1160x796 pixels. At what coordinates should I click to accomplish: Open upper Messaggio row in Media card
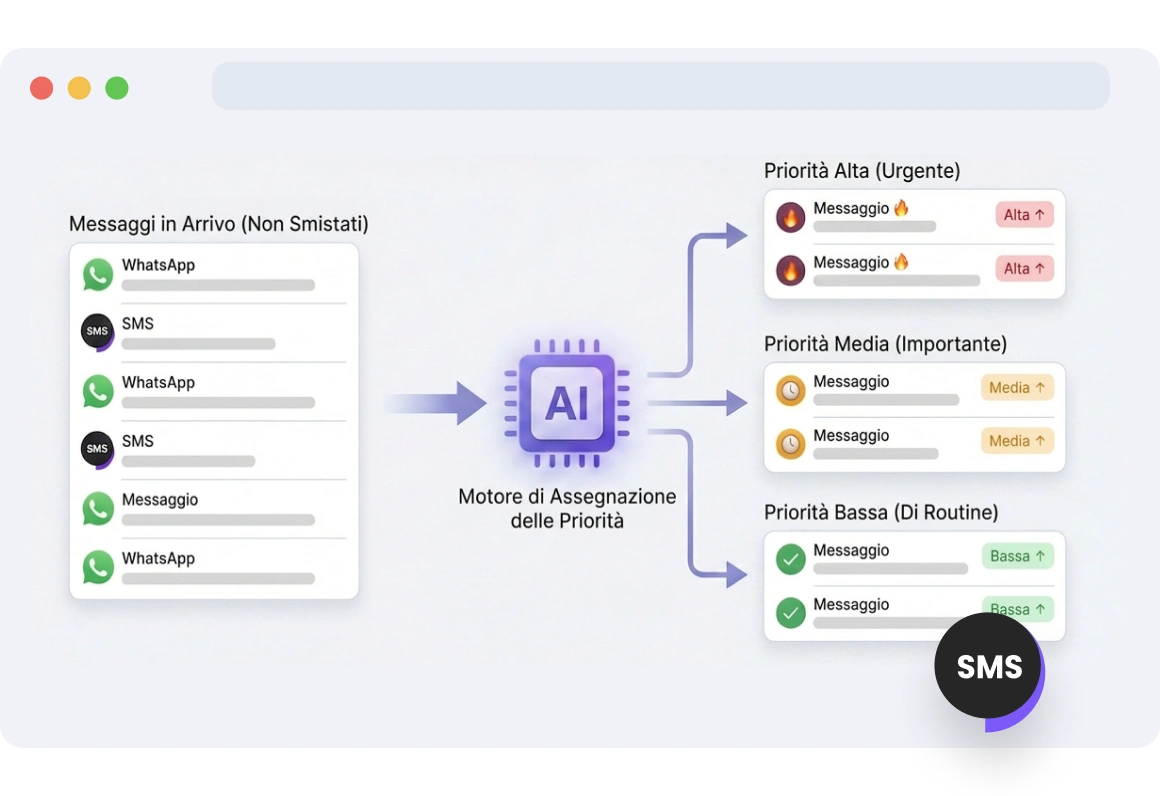click(914, 390)
